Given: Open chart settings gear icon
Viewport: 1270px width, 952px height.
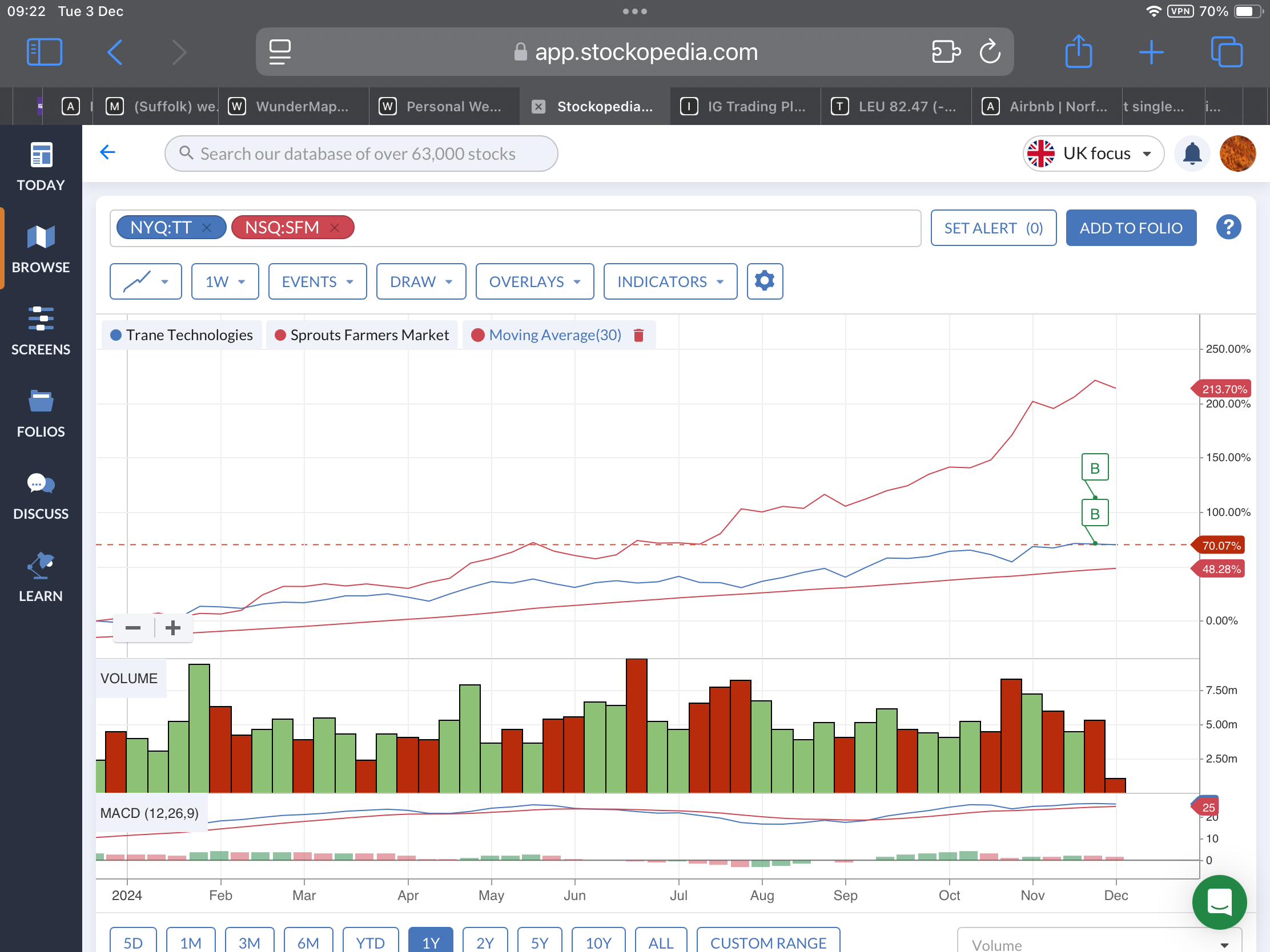Looking at the screenshot, I should coord(764,281).
